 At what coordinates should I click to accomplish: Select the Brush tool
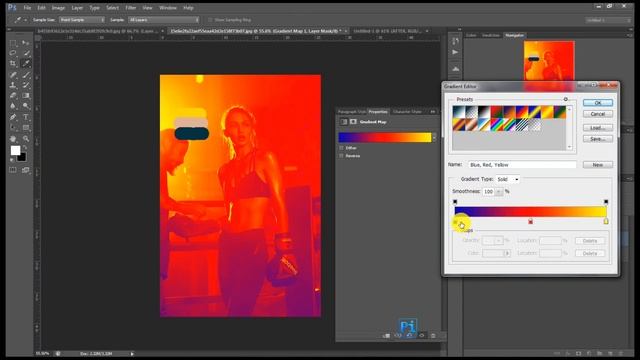click(26, 75)
